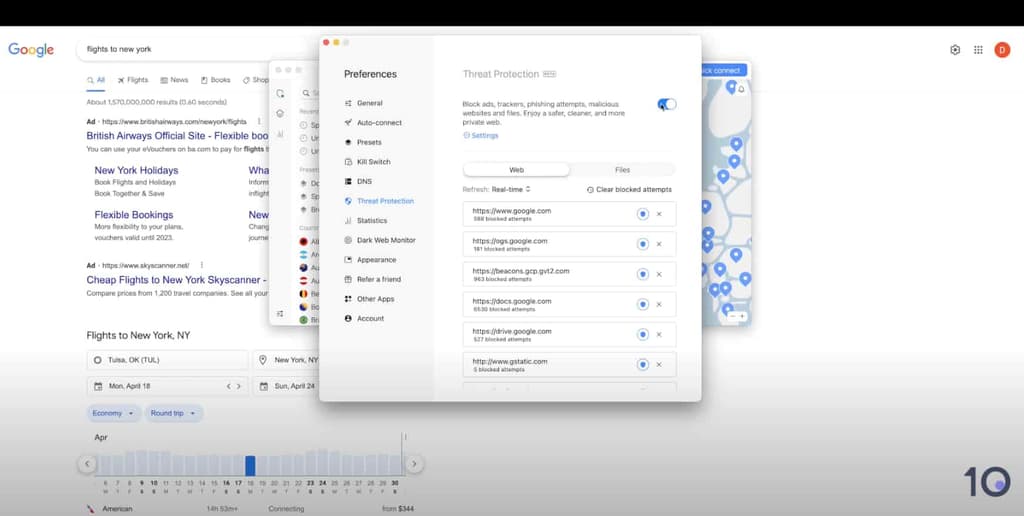The height and width of the screenshot is (516, 1024).
Task: Click the notification bell in VPN window
Action: 741,89
